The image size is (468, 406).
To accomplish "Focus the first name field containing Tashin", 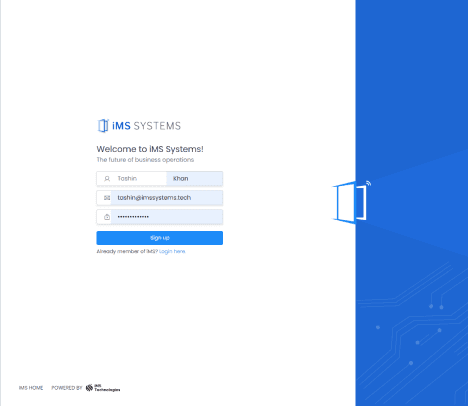I will pyautogui.click(x=139, y=179).
